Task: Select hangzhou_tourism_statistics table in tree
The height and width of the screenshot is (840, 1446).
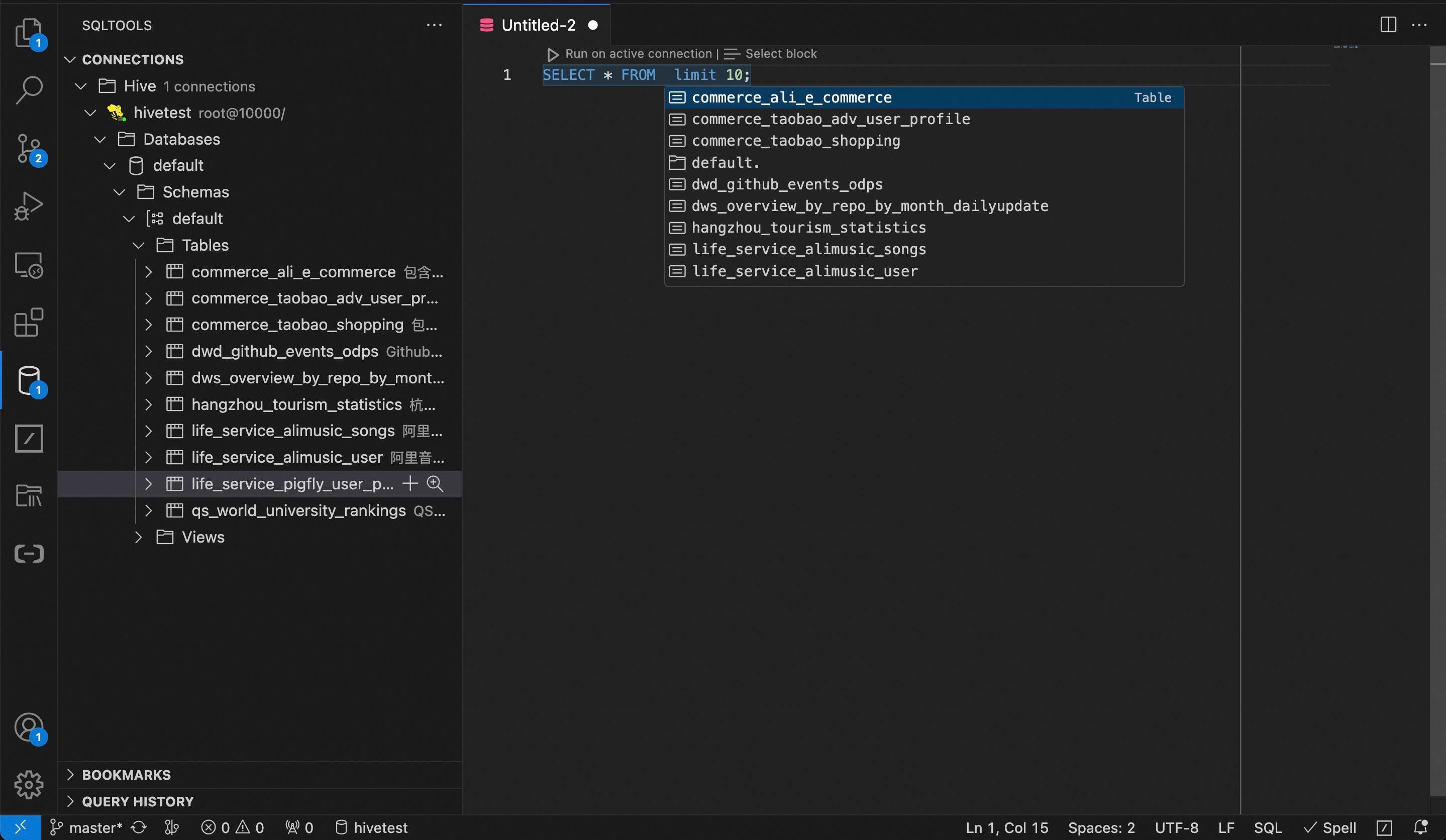Action: coord(259,404)
